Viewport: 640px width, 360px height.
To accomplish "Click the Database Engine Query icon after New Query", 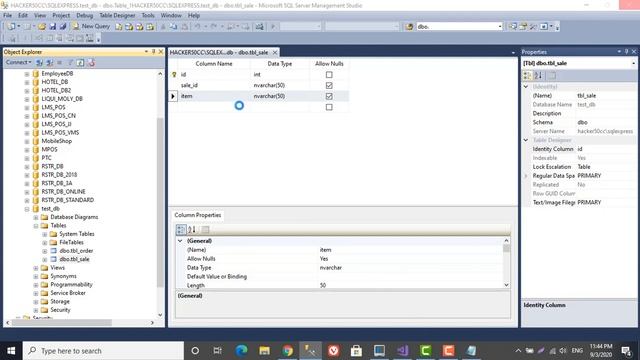I will tap(118, 27).
